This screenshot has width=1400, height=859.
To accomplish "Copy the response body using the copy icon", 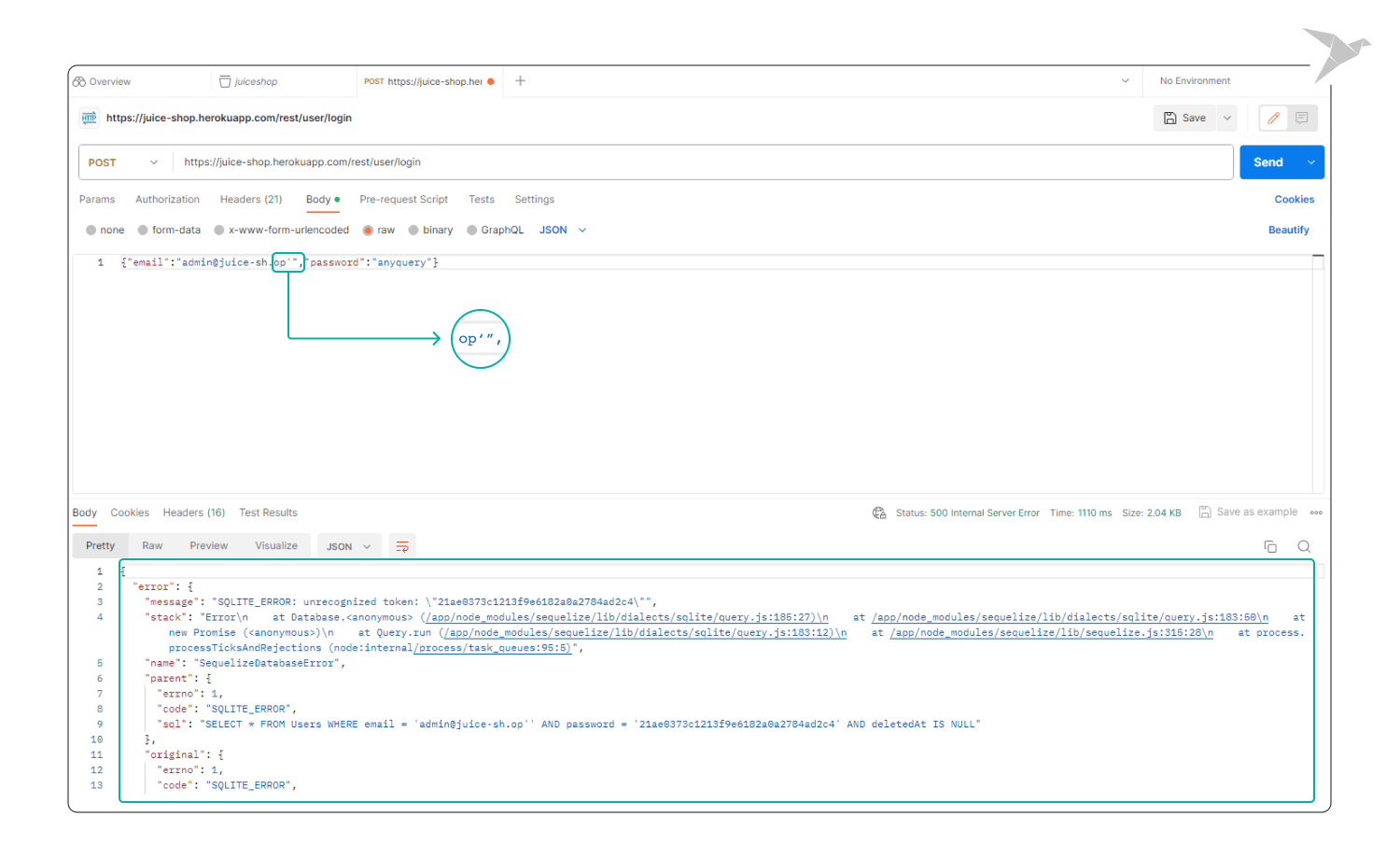I will click(x=1270, y=545).
